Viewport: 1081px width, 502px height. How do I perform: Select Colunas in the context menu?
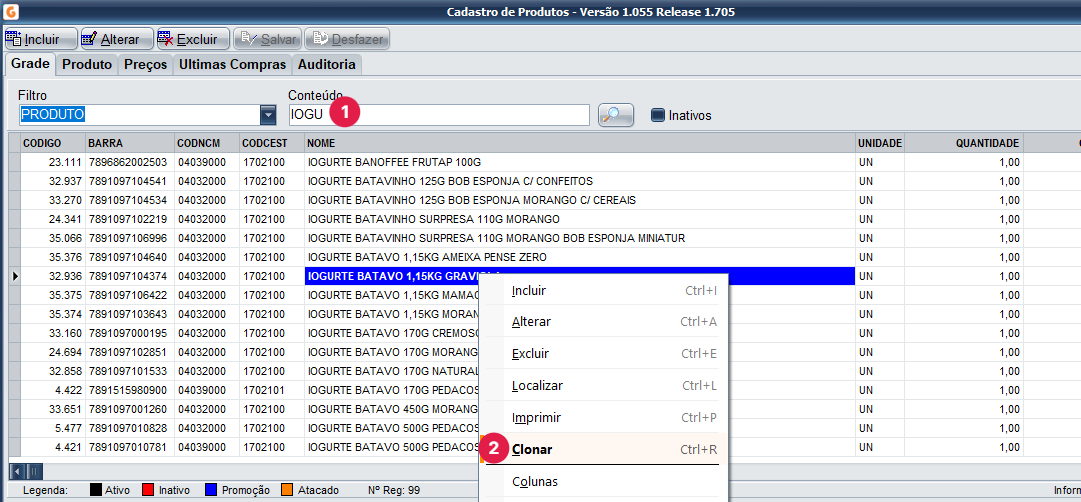(x=603, y=481)
